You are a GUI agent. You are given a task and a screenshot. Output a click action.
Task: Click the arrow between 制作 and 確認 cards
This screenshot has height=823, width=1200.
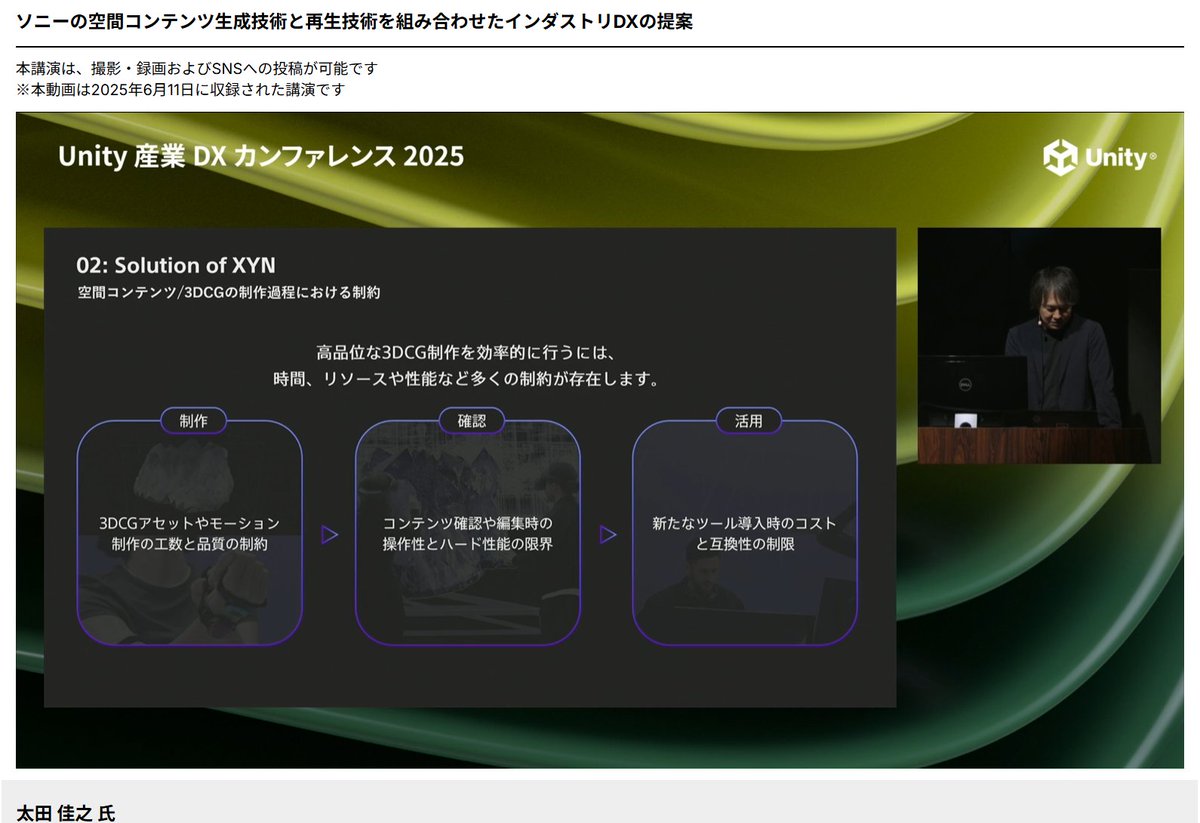click(x=329, y=535)
